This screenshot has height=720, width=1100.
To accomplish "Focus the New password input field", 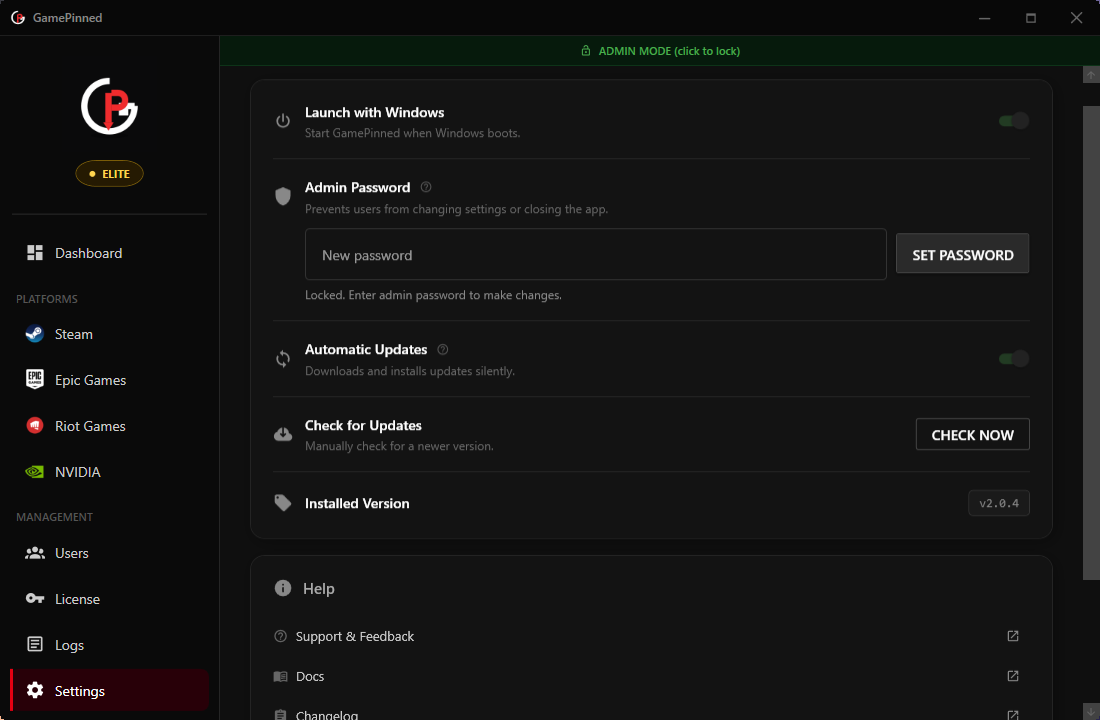I will pyautogui.click(x=596, y=255).
